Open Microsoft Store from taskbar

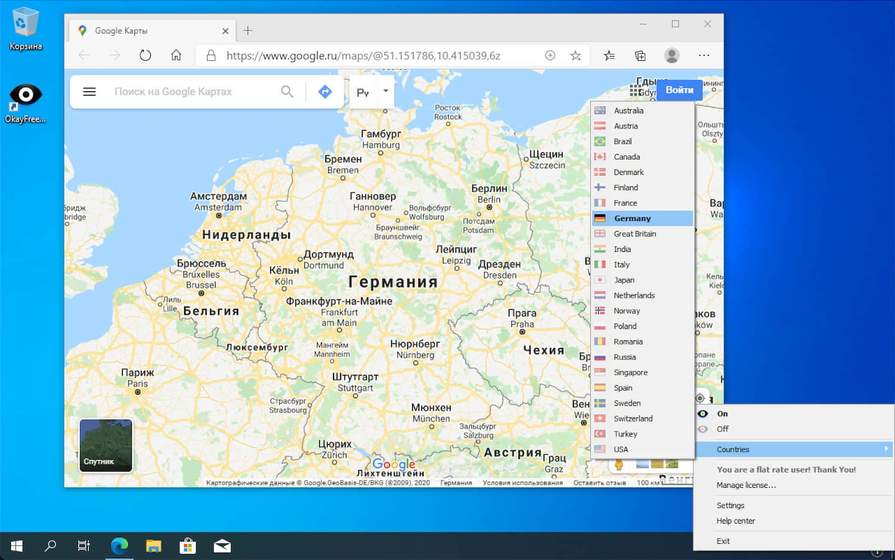[188, 546]
